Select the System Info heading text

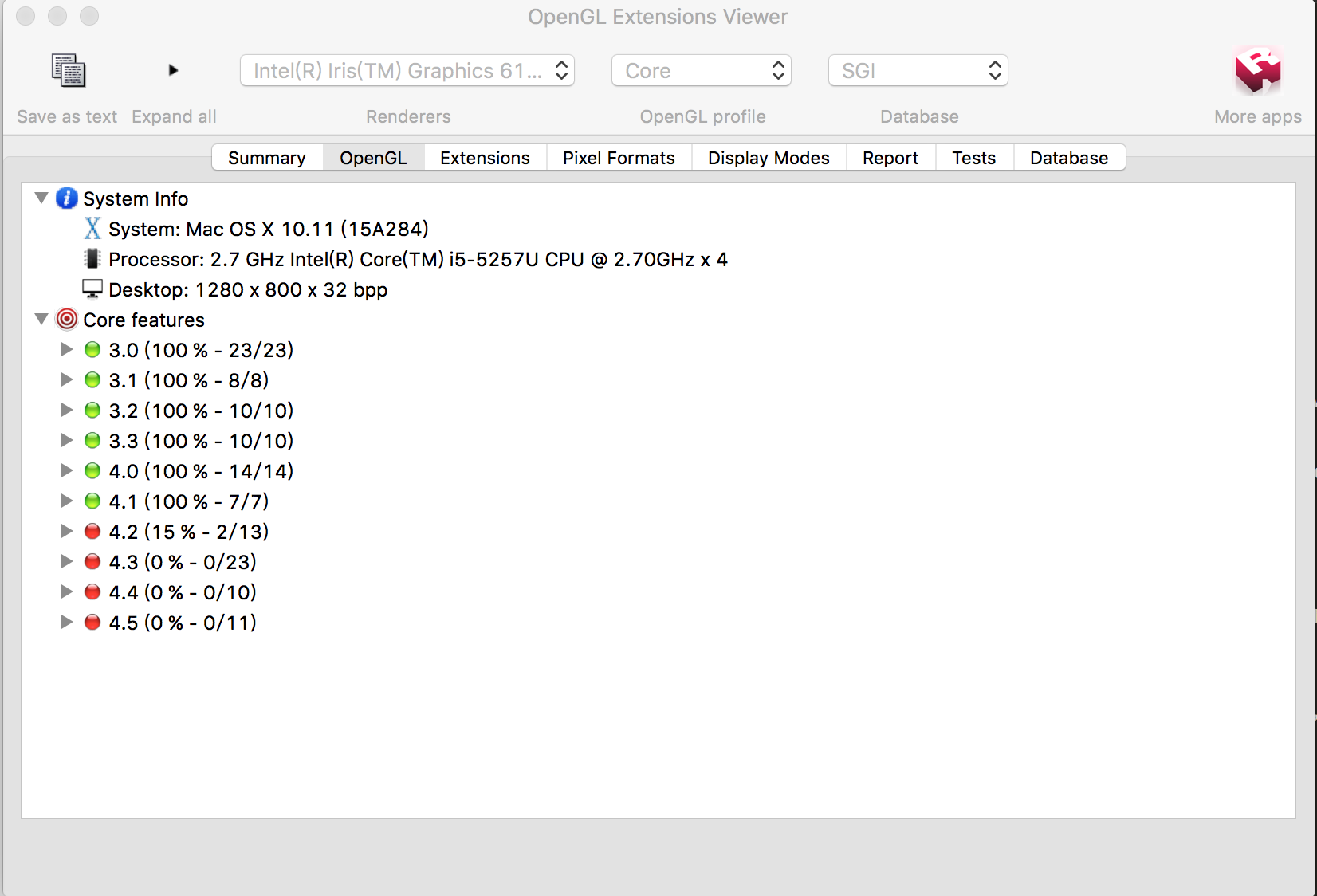point(136,198)
